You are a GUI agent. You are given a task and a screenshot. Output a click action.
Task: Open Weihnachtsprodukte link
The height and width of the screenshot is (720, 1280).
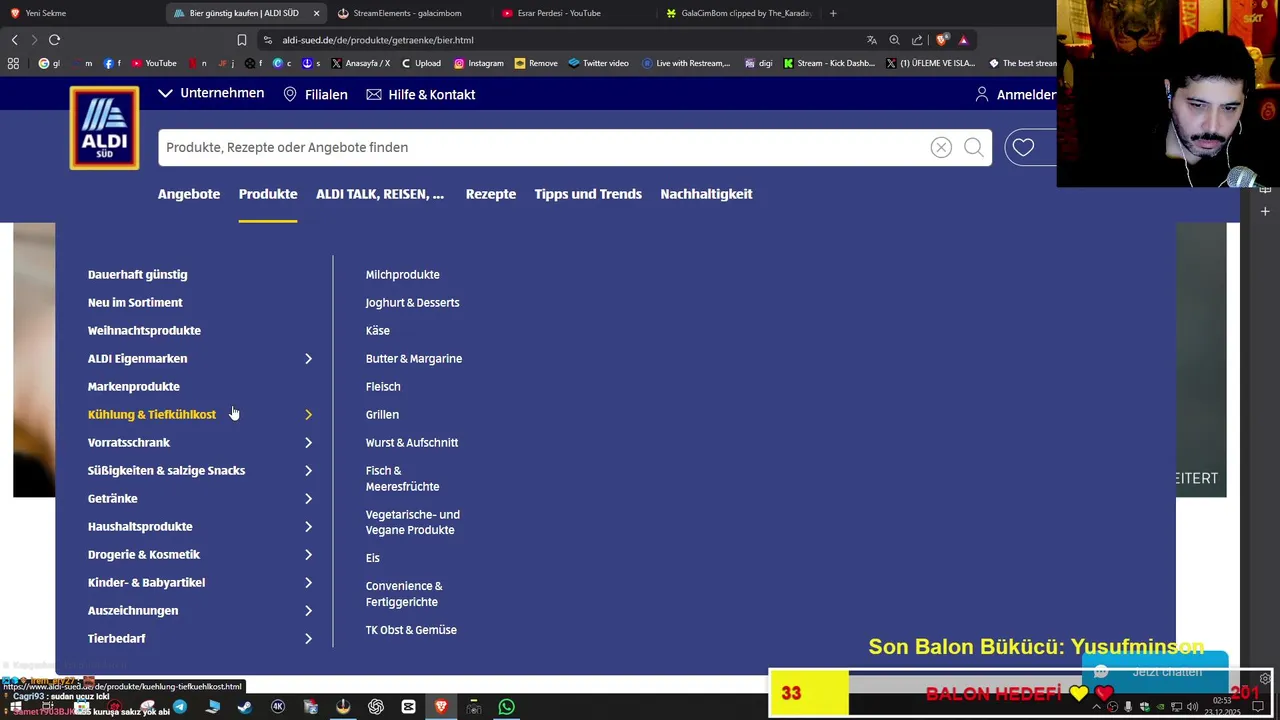click(144, 330)
